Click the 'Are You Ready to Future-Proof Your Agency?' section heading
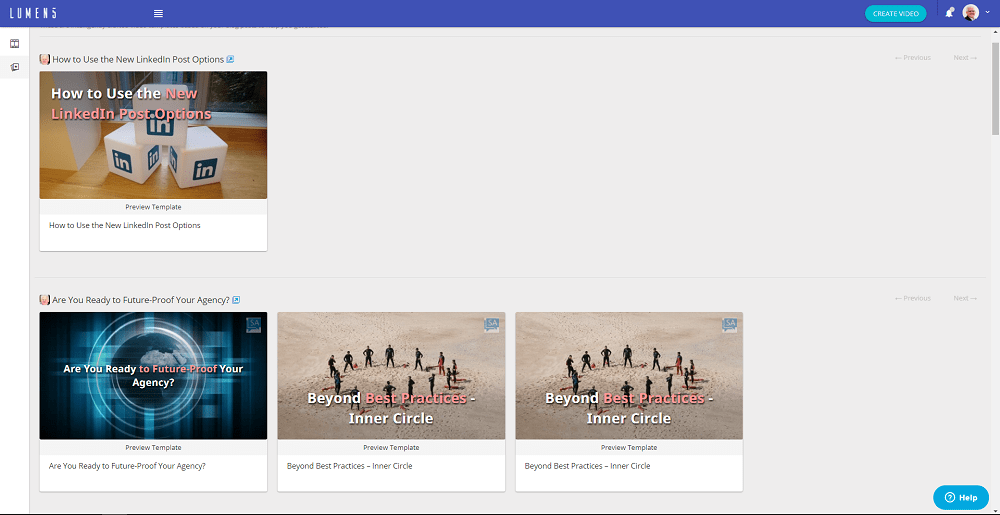This screenshot has height=515, width=1000. [x=141, y=300]
